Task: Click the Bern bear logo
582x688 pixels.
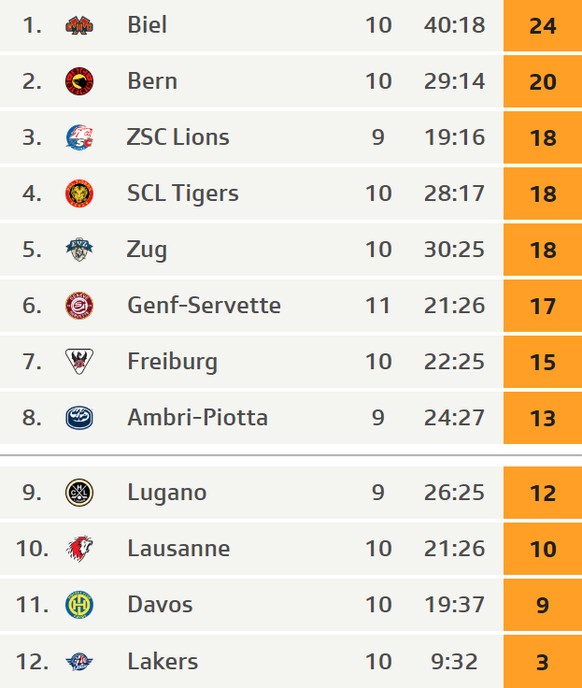Action: [x=79, y=81]
